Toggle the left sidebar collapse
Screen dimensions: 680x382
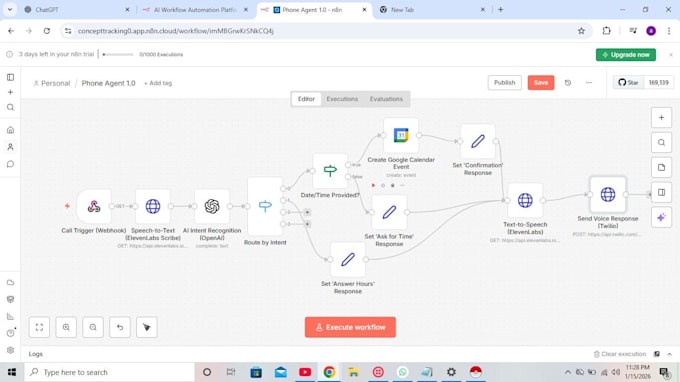[10, 77]
